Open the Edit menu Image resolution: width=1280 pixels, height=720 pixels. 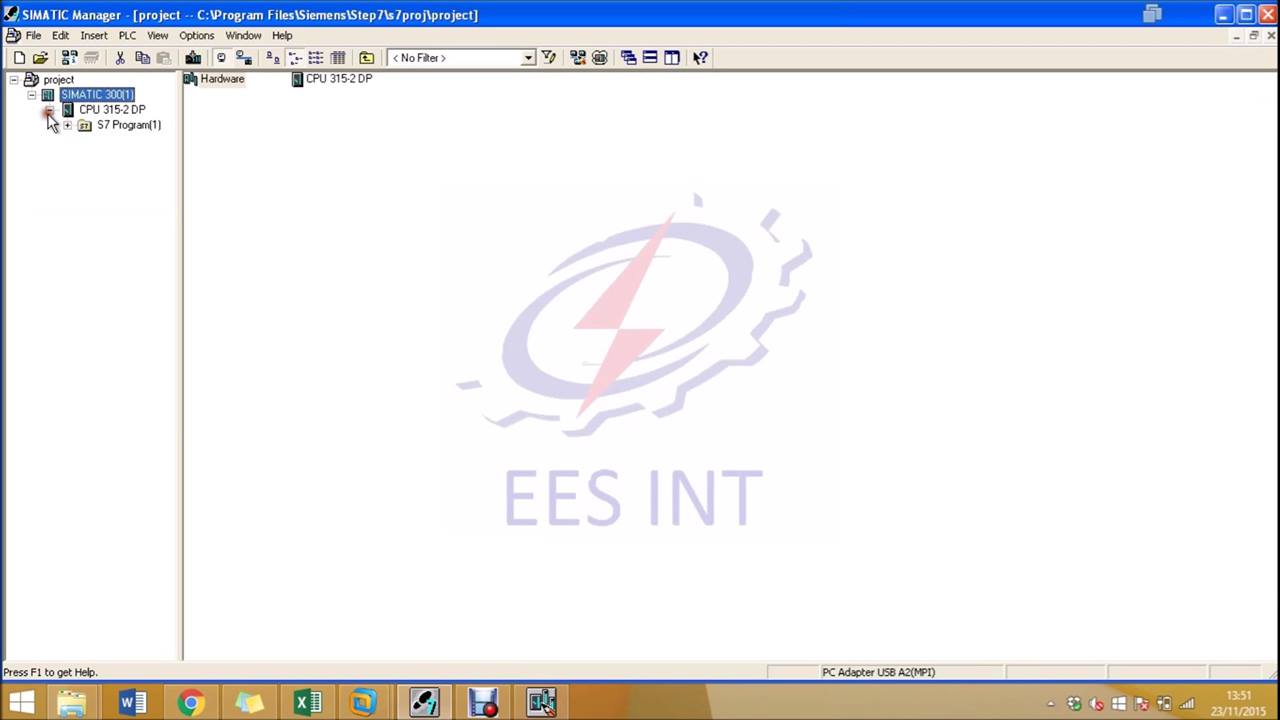pos(60,36)
